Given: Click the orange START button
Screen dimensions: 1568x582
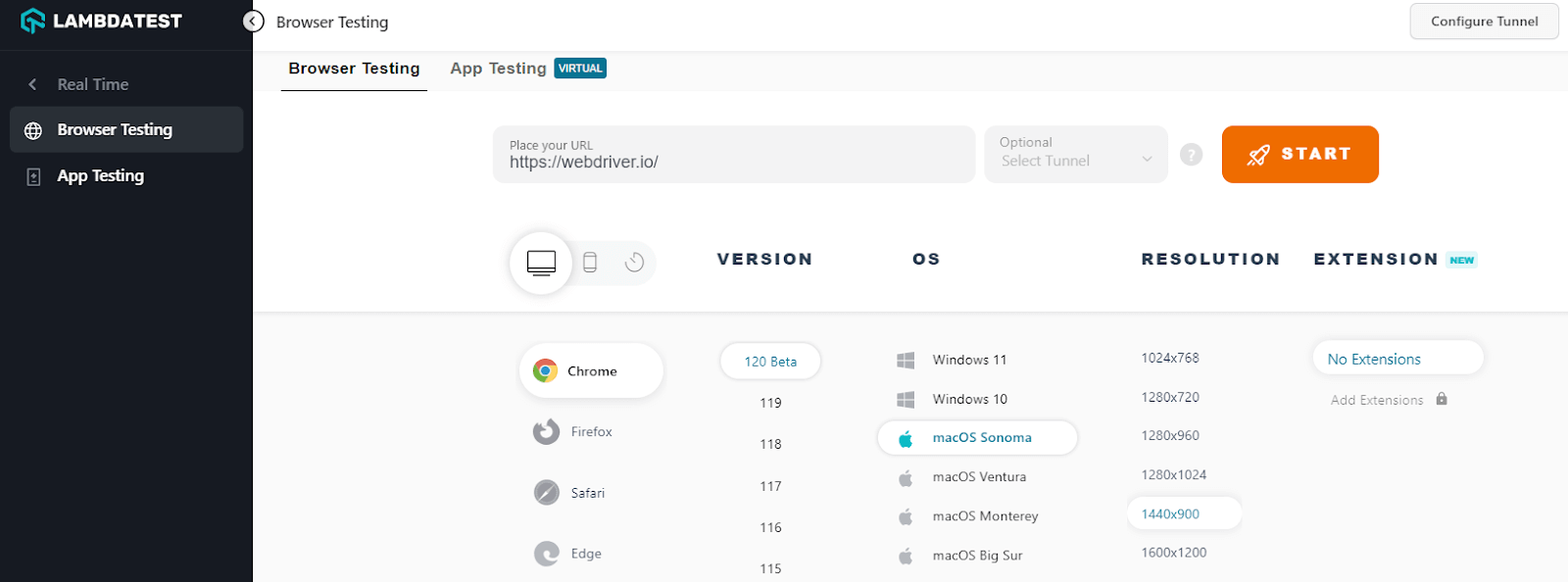Looking at the screenshot, I should coord(1299,154).
